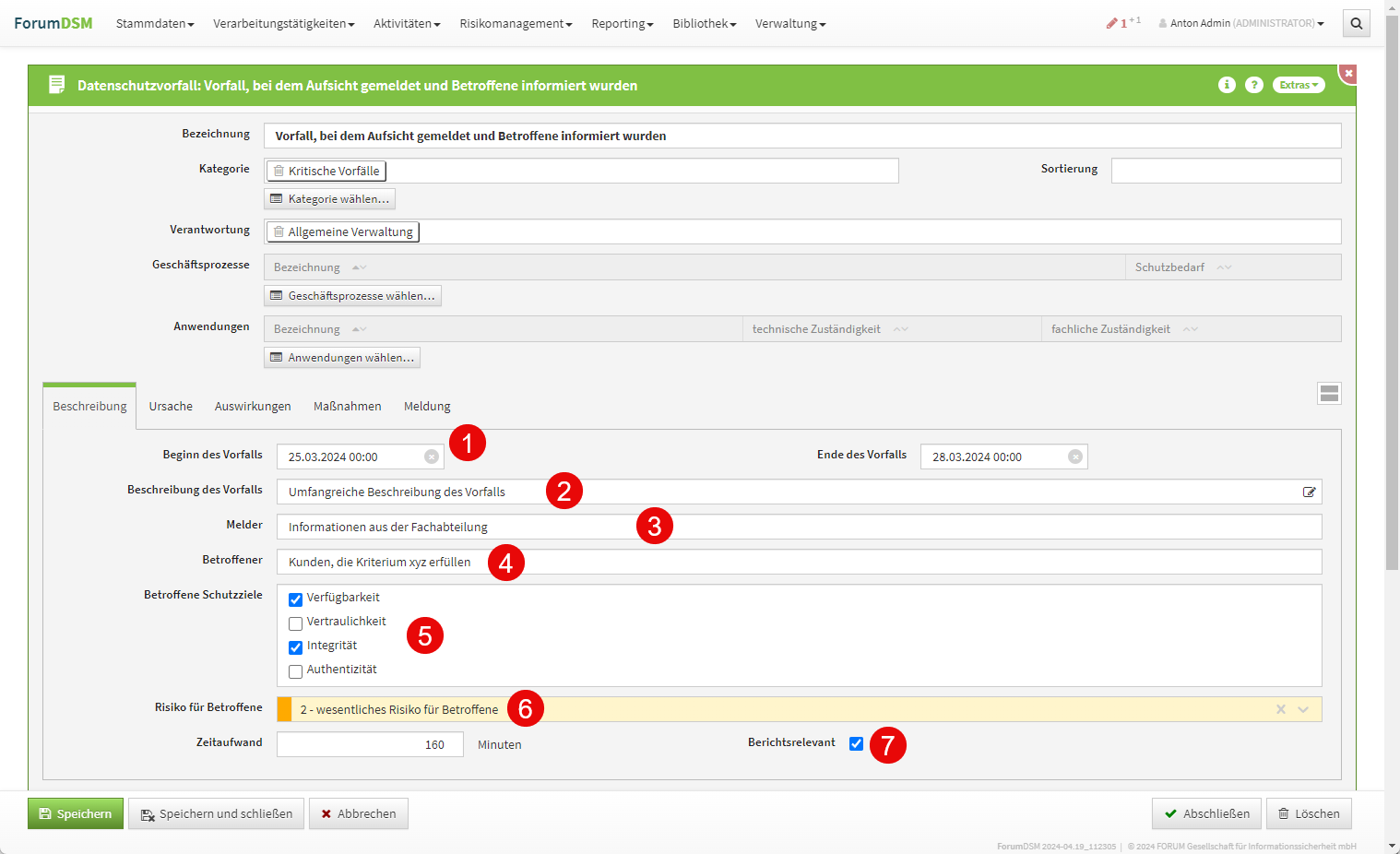Image resolution: width=1400 pixels, height=854 pixels.
Task: Remove Allgemeine Verwaltung via trash icon
Action: tap(279, 231)
